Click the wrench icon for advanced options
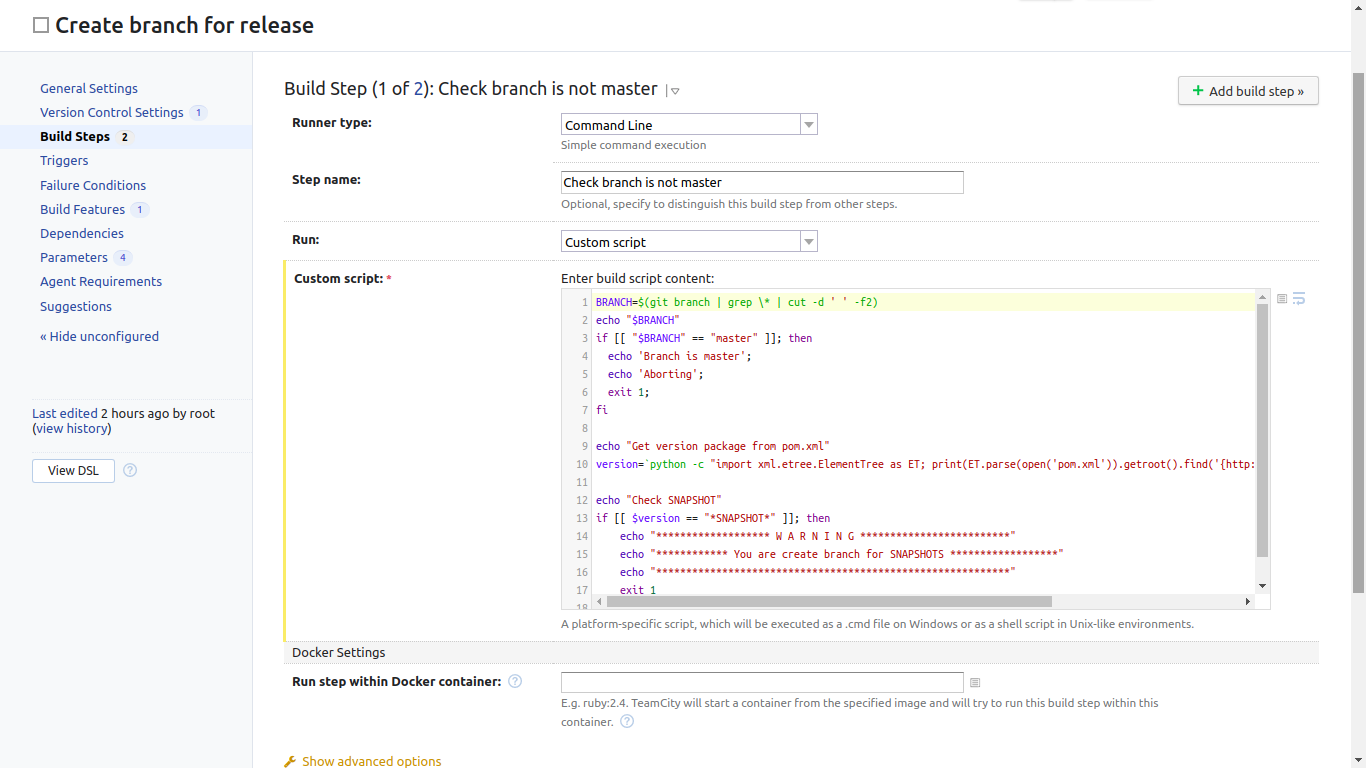Screen dimensions: 1366x768 point(290,761)
